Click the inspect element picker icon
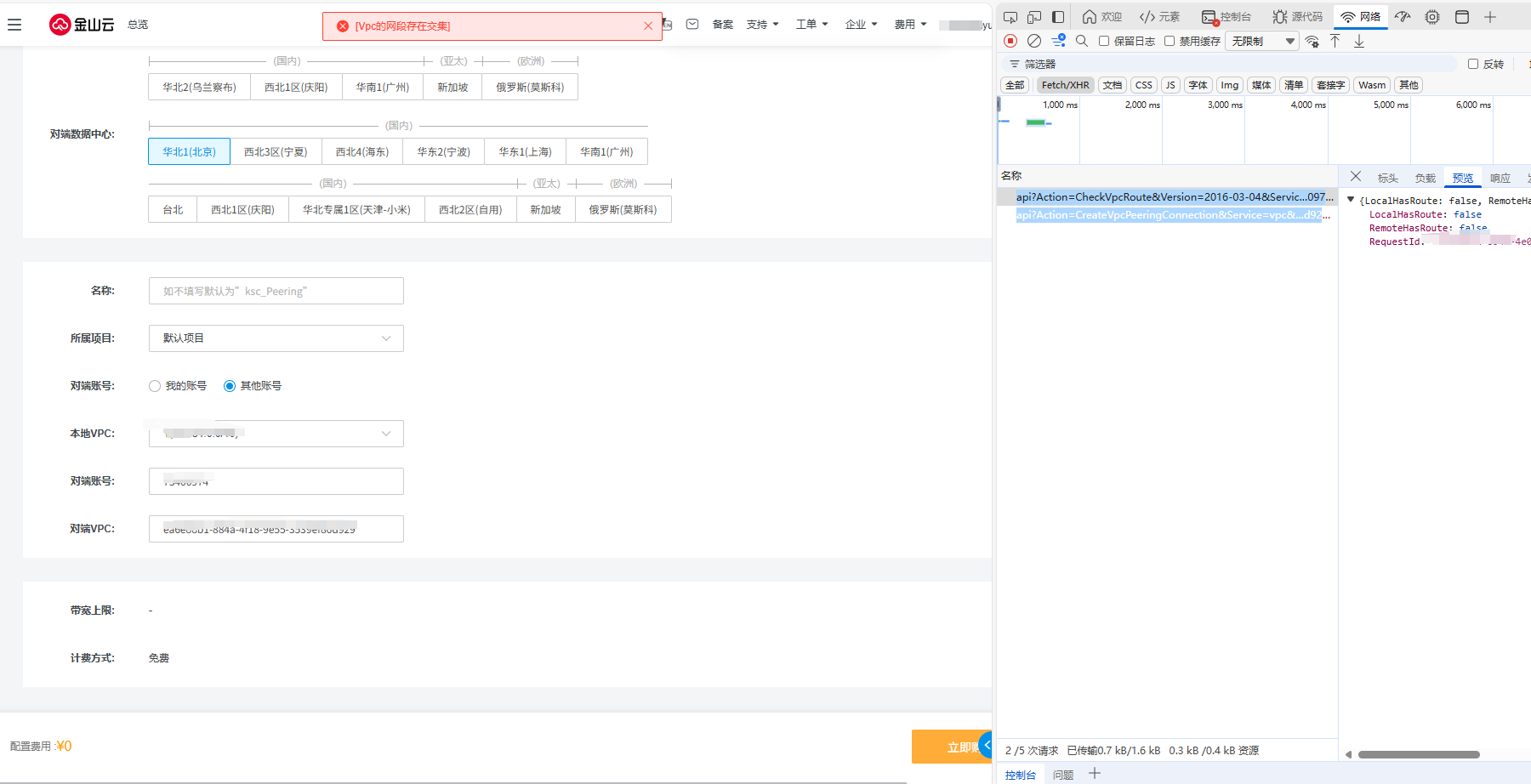The height and width of the screenshot is (784, 1531). pos(1010,17)
